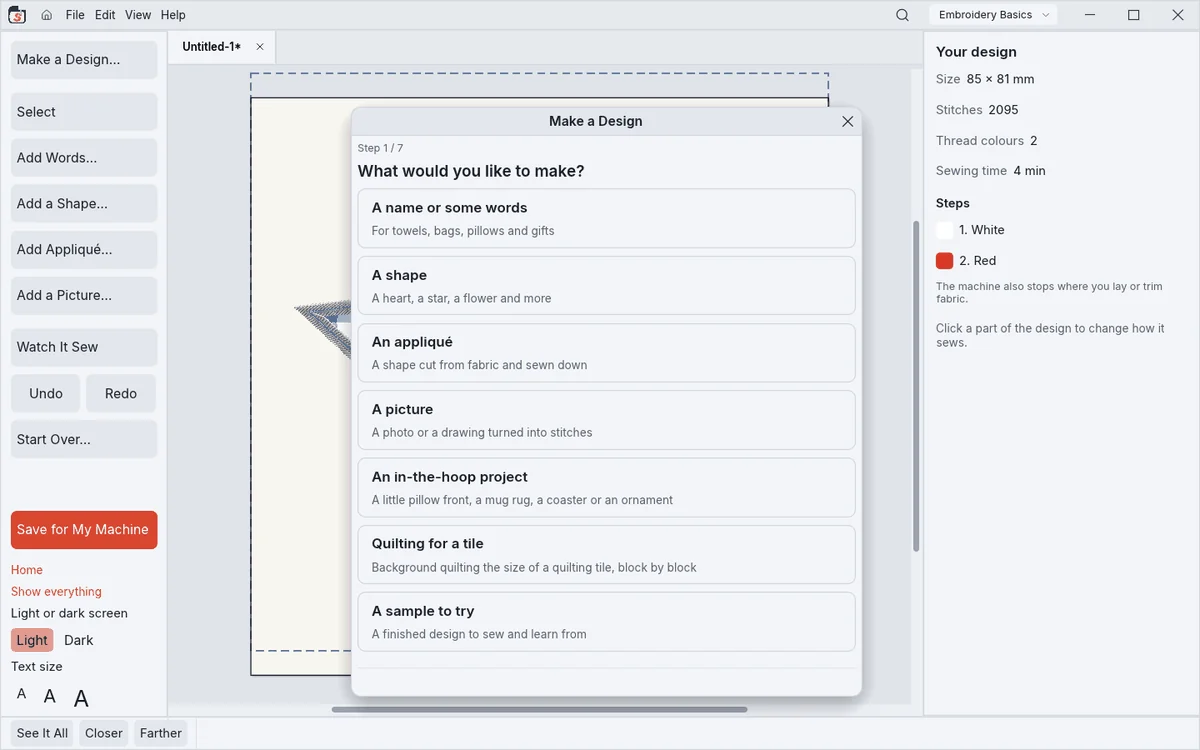Undo the last action

click(46, 394)
